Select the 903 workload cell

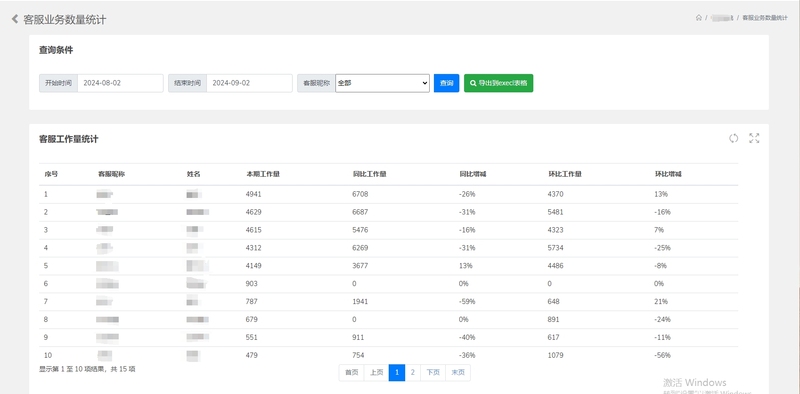point(252,284)
